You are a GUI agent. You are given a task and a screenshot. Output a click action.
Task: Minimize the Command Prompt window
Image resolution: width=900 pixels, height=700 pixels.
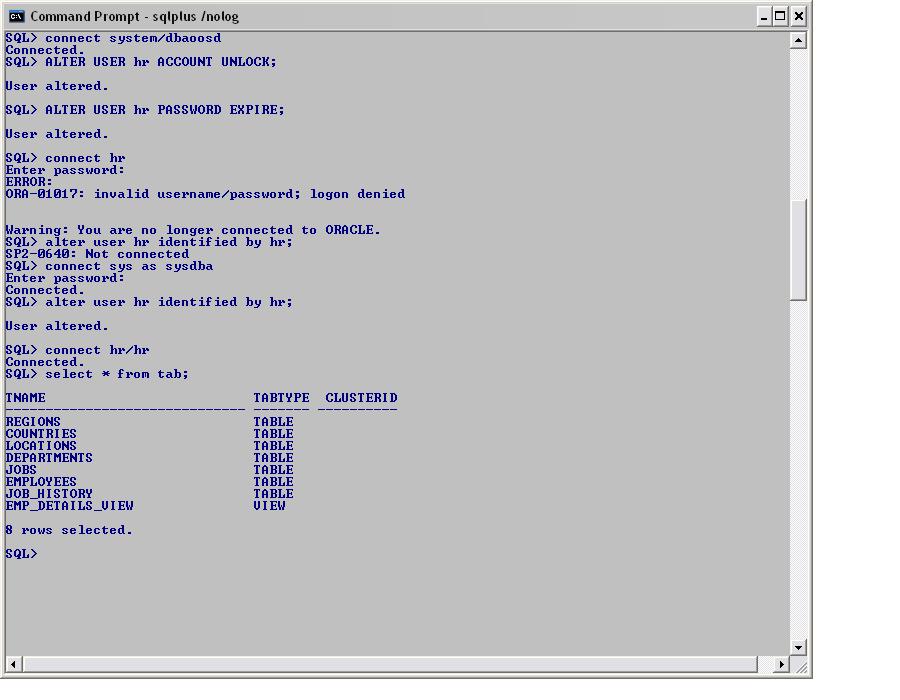tap(764, 16)
